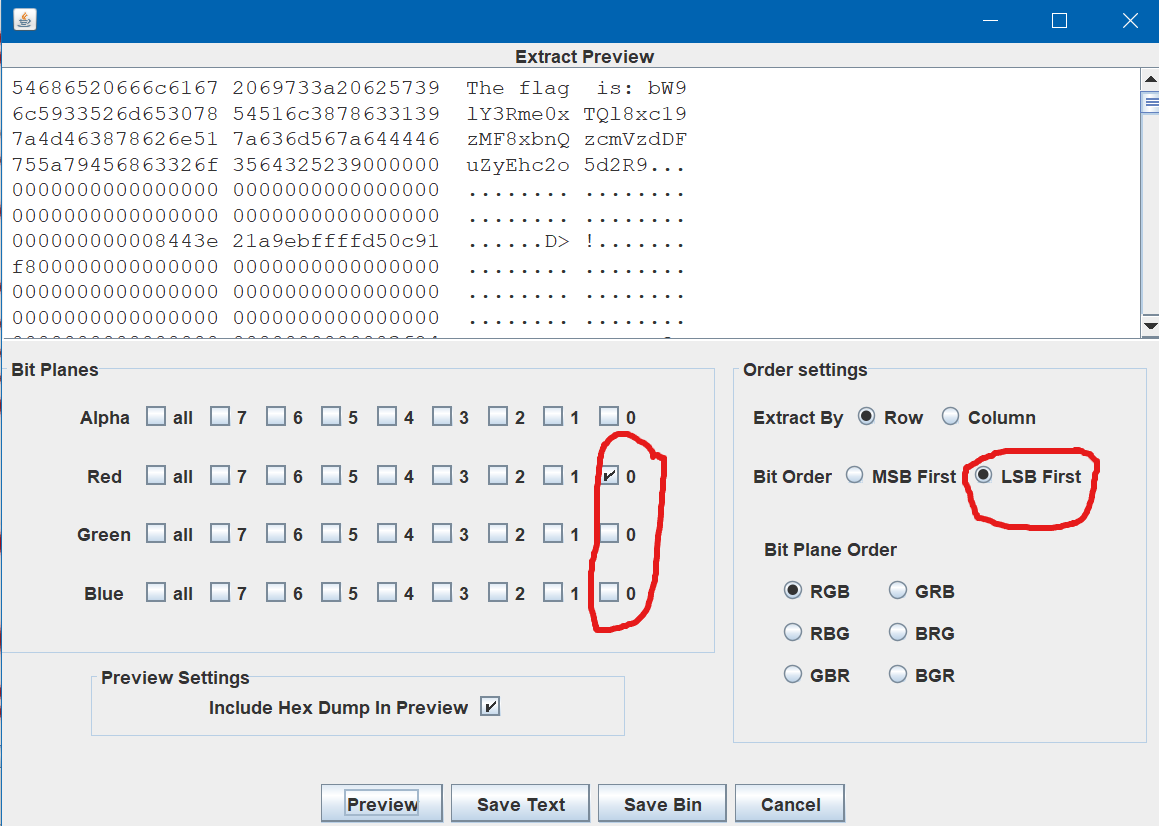Viewport: 1159px width, 826px height.
Task: Choose MSB First bit order
Action: click(854, 476)
